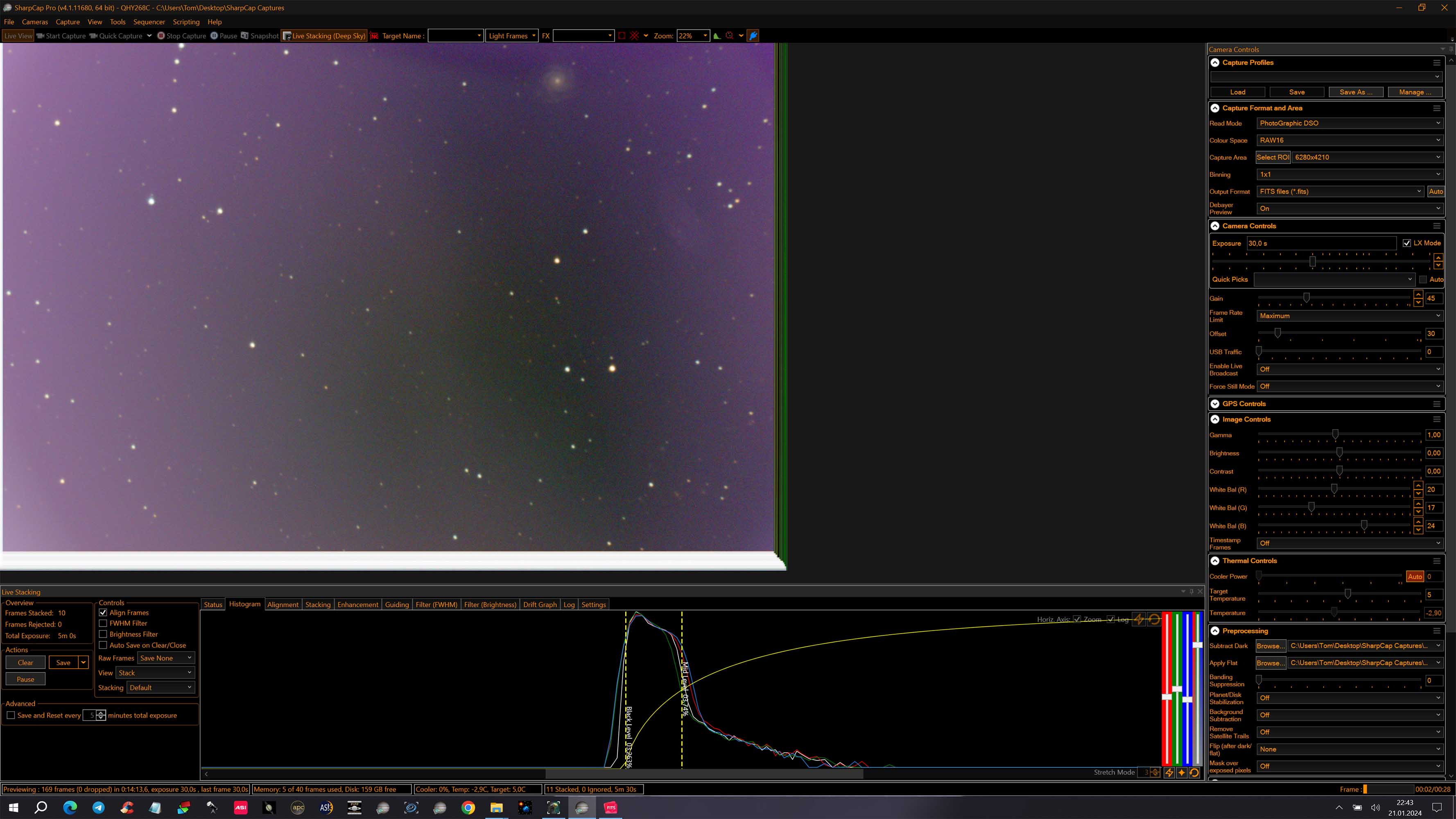Click the histogram horizontal scrollbar
Viewport: 1456px width, 819px height.
click(704, 774)
